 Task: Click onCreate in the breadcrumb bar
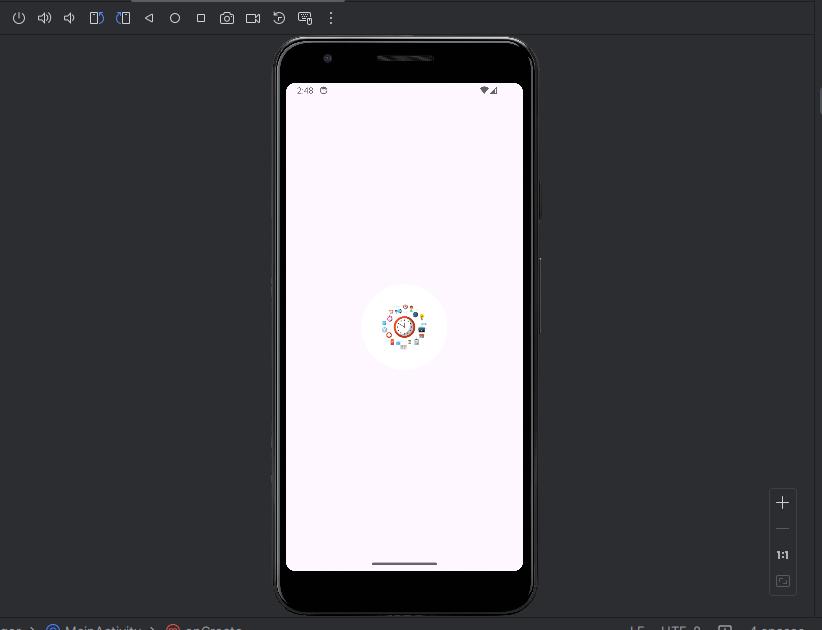[213, 627]
